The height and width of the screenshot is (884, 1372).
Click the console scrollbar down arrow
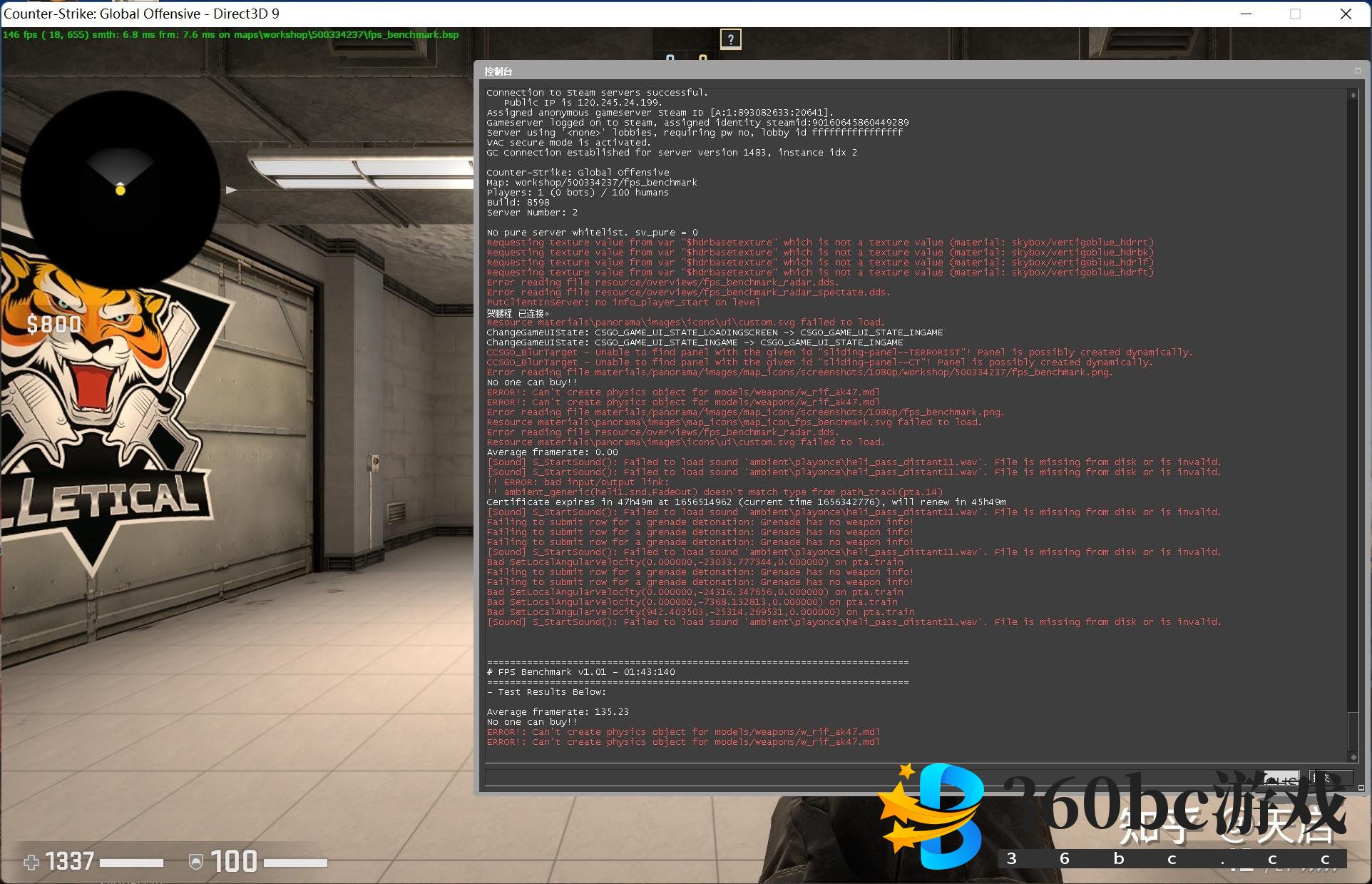[x=1353, y=757]
